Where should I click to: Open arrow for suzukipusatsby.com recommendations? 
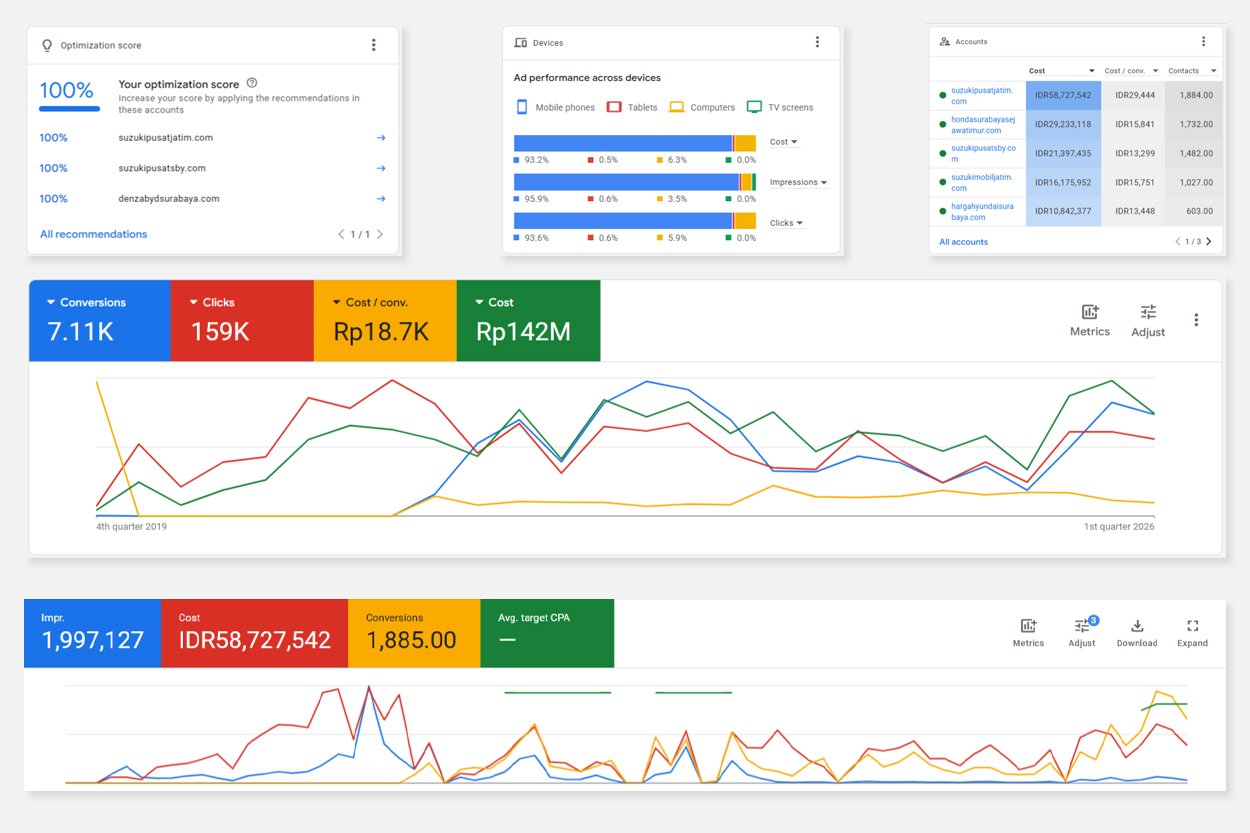click(x=381, y=168)
